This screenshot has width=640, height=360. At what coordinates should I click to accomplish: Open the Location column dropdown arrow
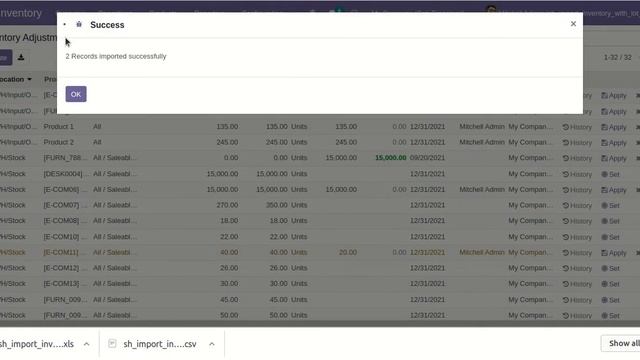pyautogui.click(x=29, y=79)
